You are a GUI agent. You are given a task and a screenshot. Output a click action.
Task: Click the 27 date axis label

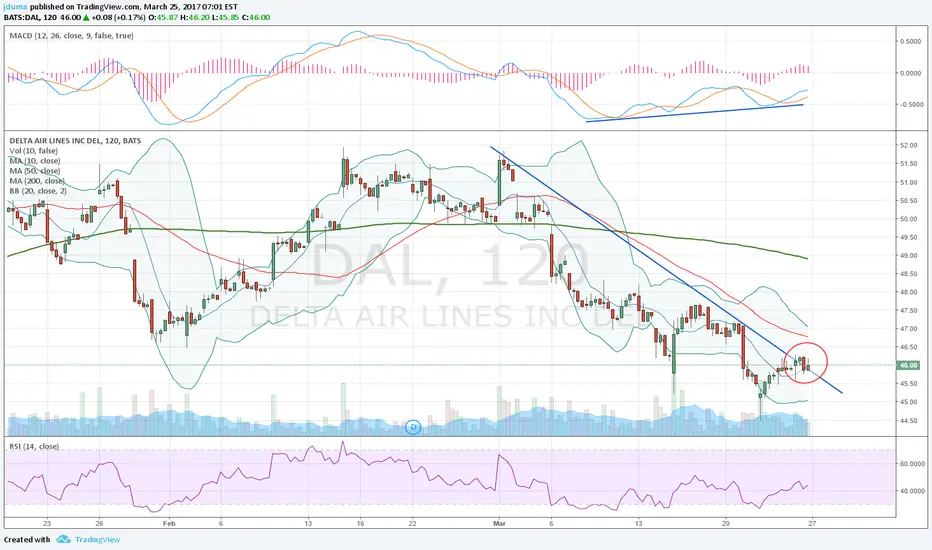point(812,524)
